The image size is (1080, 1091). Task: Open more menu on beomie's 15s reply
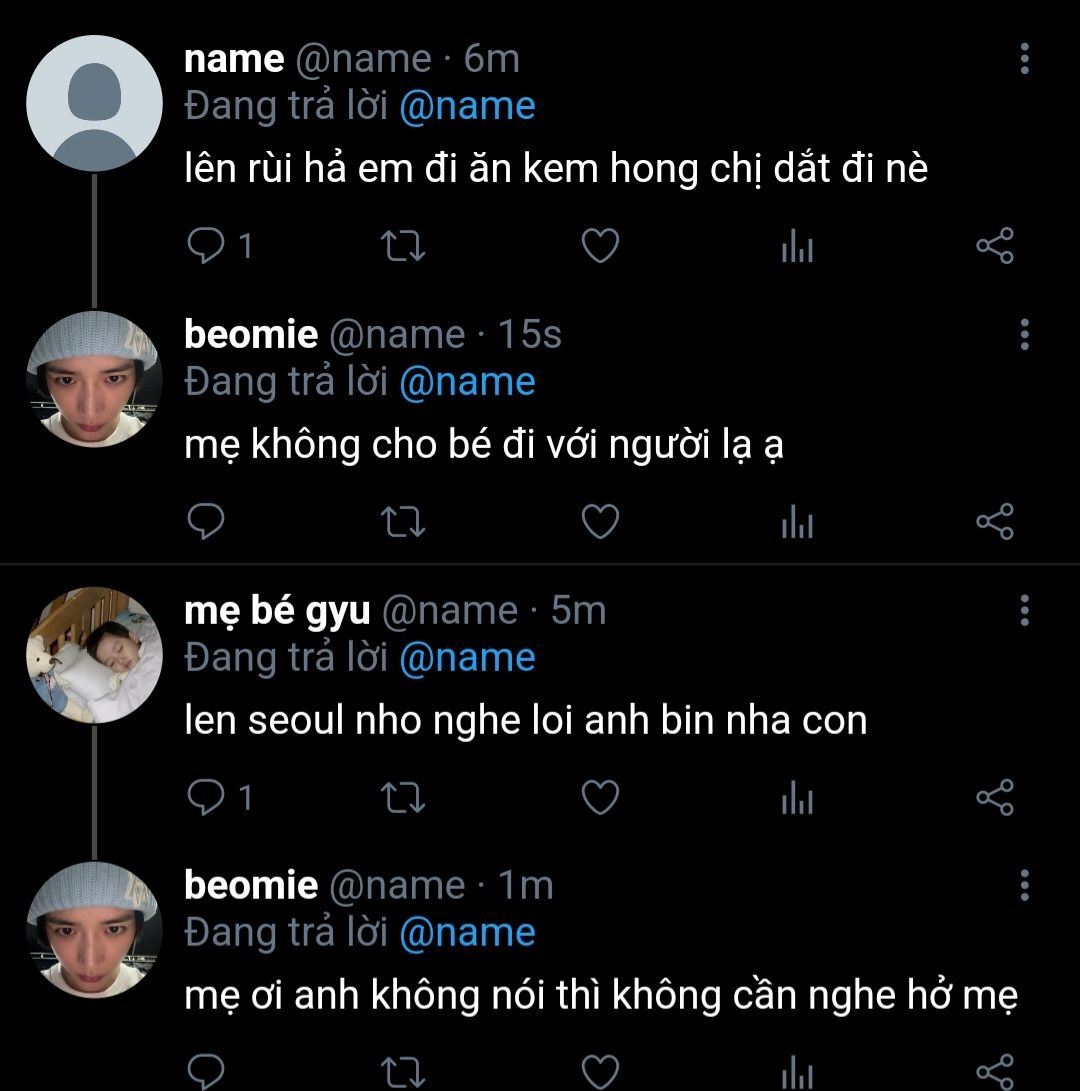tap(1024, 335)
